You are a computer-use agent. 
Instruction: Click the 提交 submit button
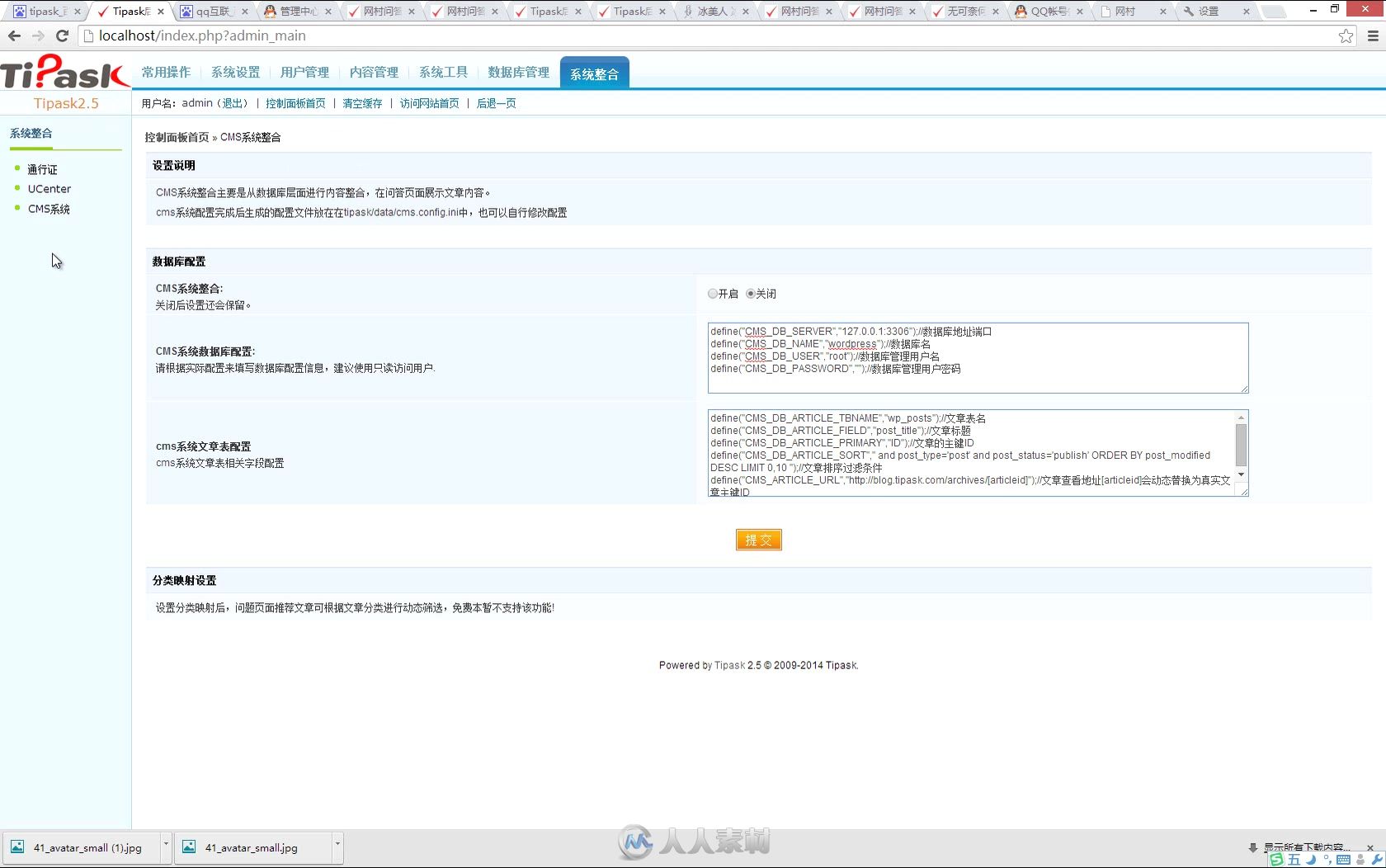[758, 540]
